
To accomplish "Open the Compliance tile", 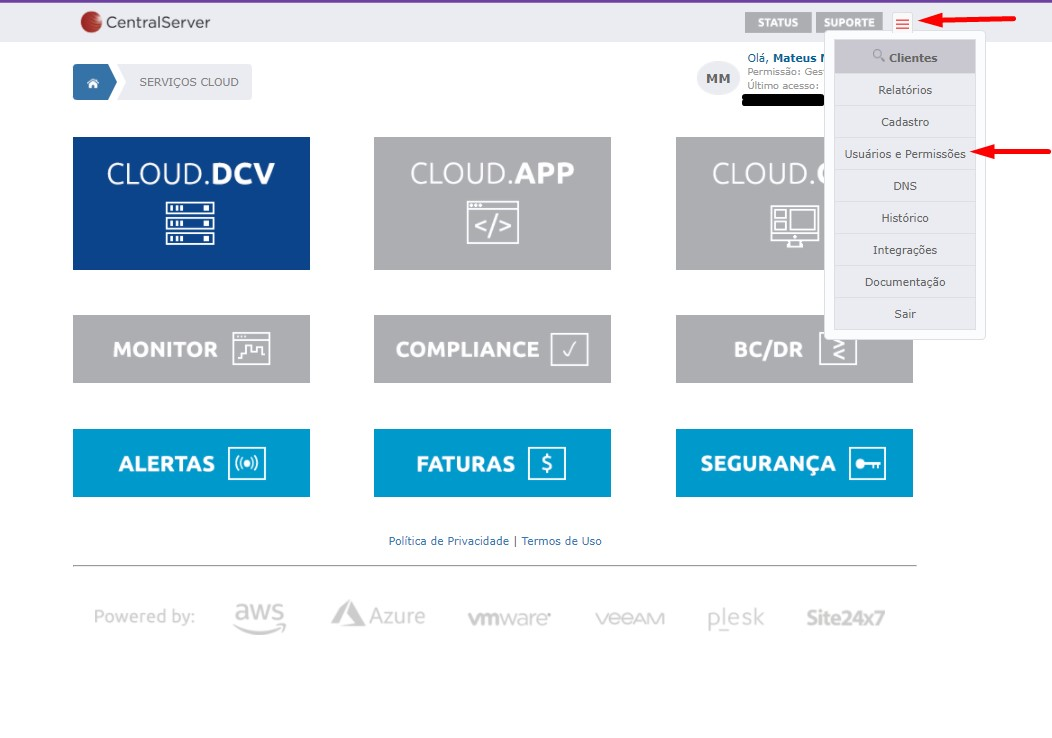I will (492, 349).
